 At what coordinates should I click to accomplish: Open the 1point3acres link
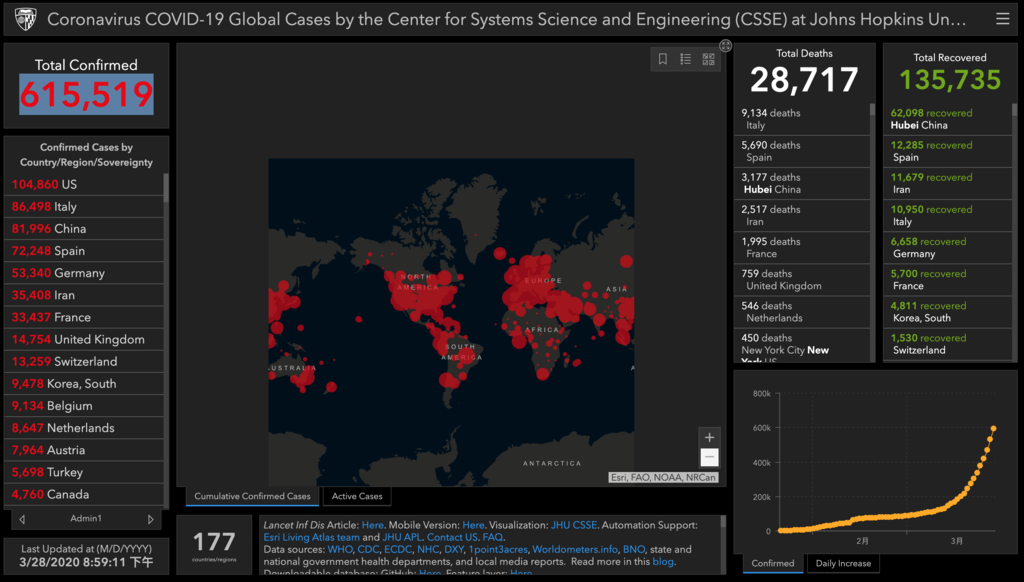498,549
